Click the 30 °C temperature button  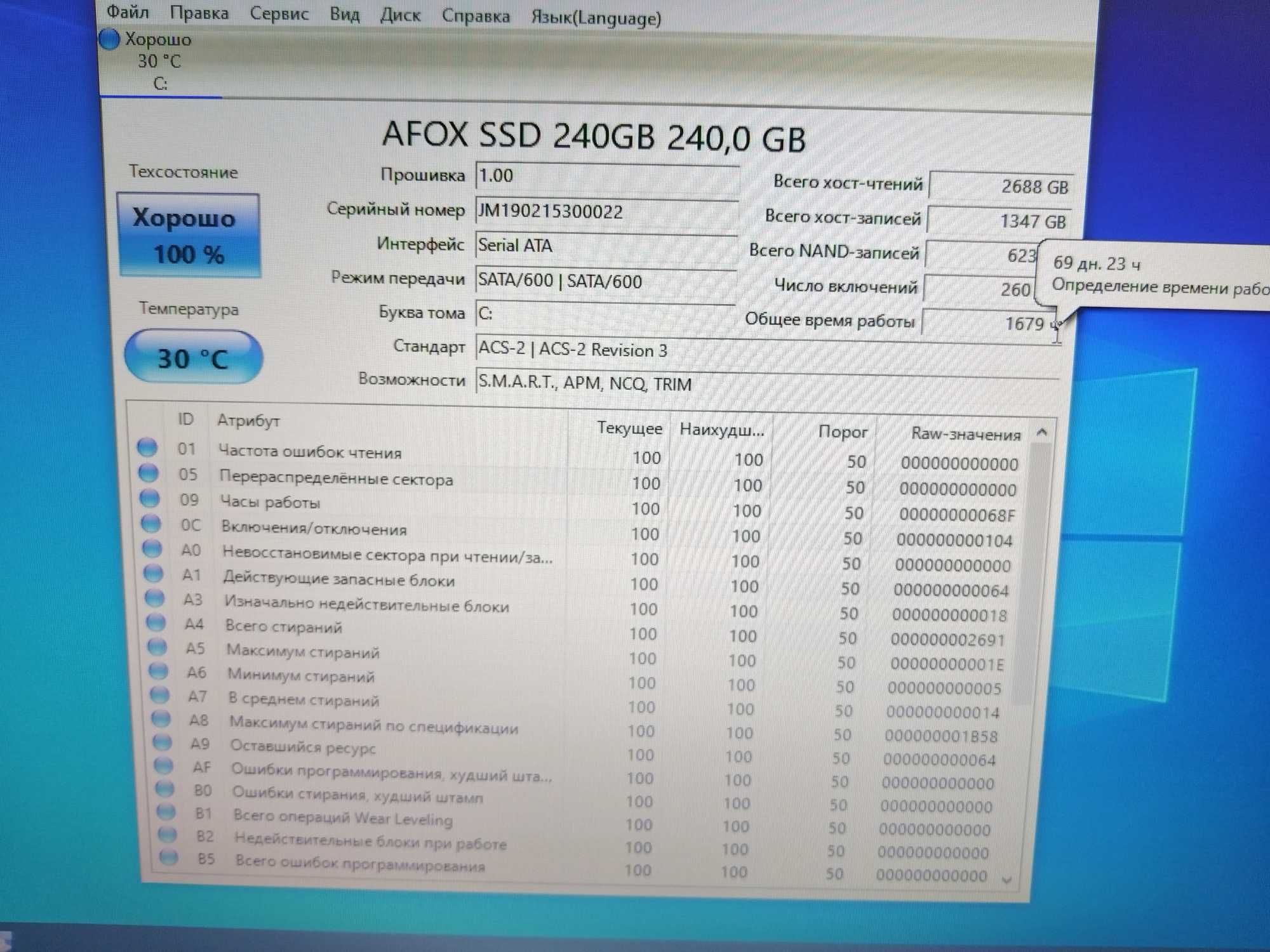(x=193, y=357)
